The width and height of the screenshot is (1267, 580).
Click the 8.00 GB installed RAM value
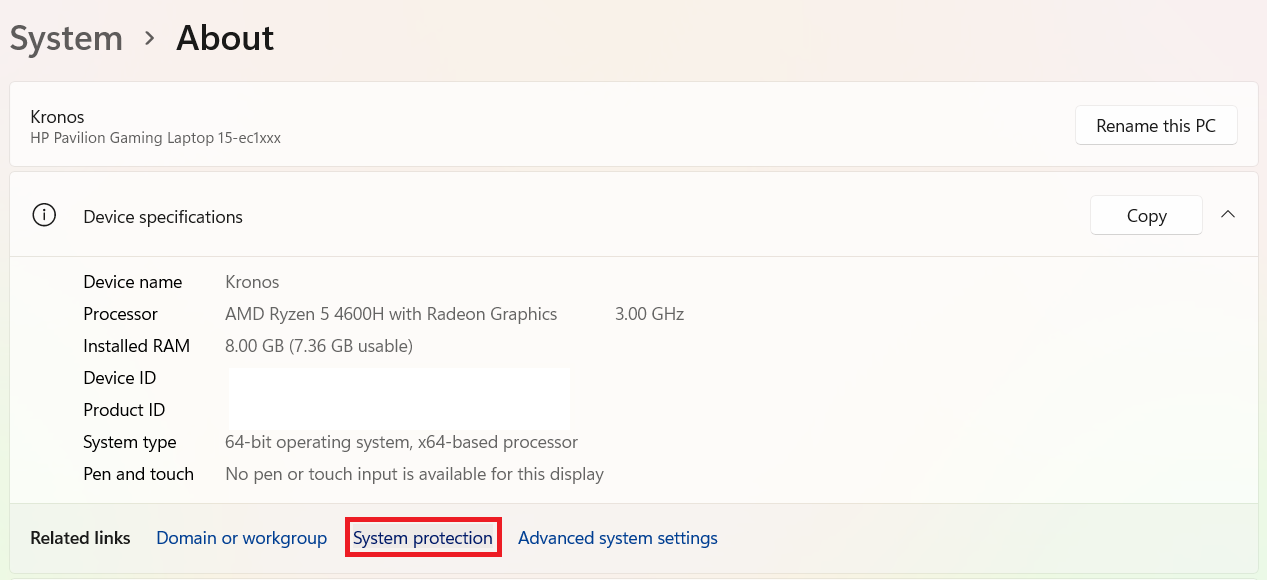[319, 346]
